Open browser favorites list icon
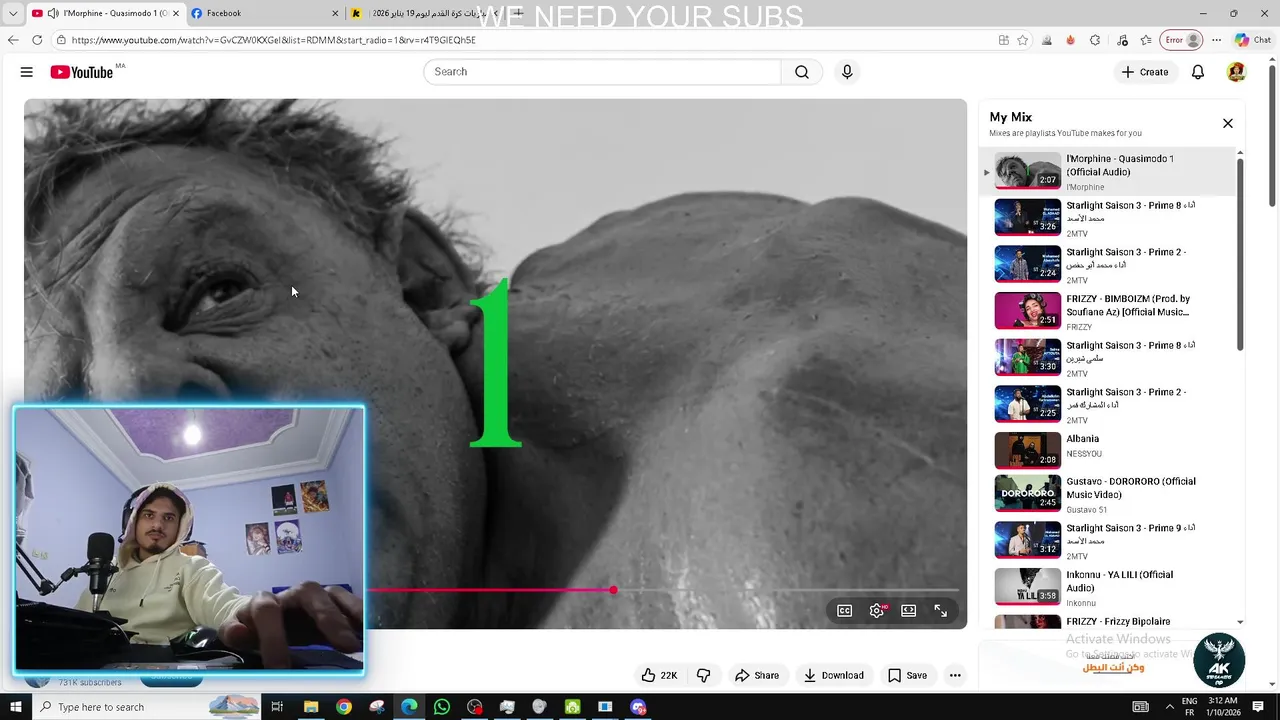 (1146, 40)
